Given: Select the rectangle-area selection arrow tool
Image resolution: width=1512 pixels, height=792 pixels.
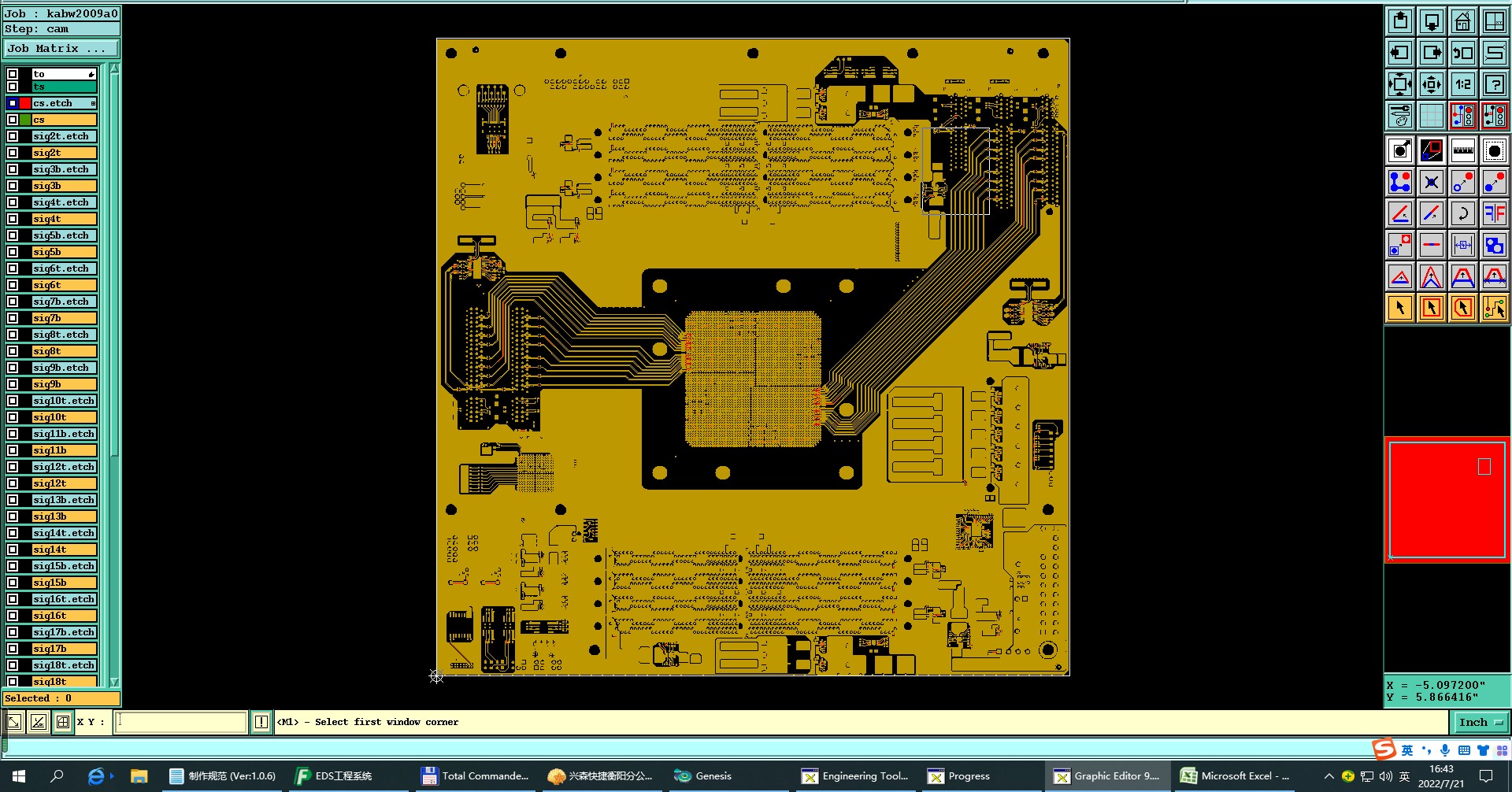Looking at the screenshot, I should tap(1432, 308).
